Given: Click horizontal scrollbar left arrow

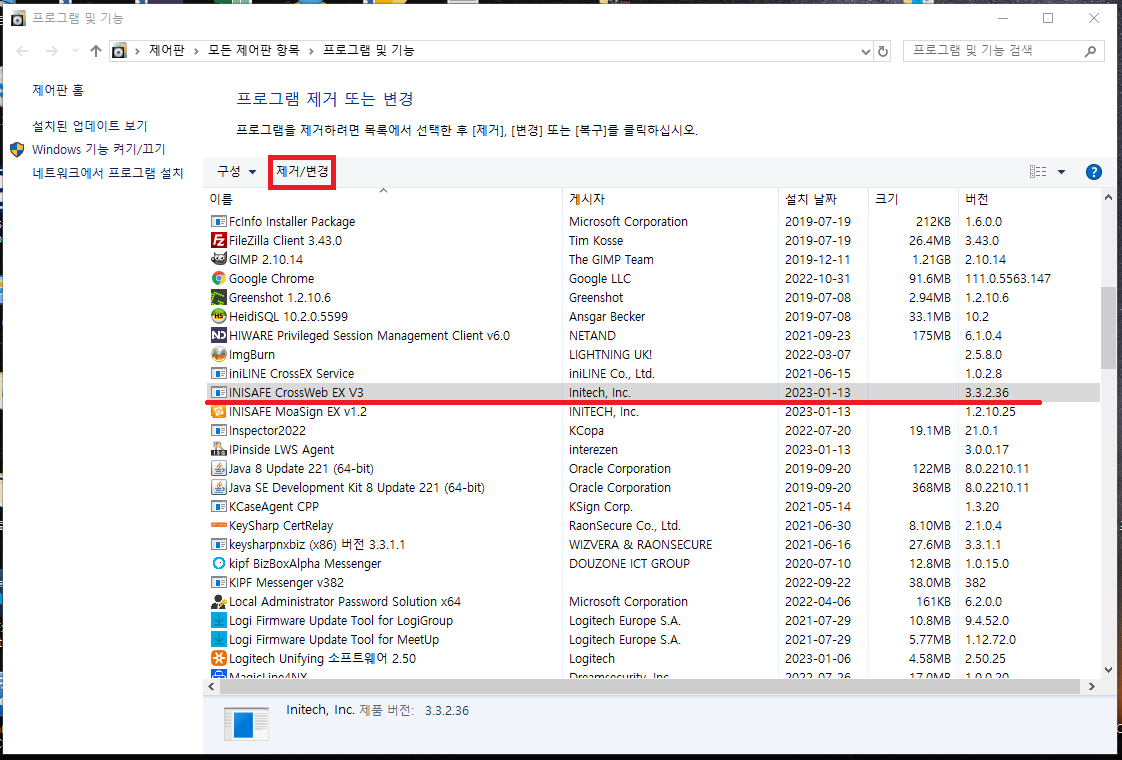Looking at the screenshot, I should point(211,686).
